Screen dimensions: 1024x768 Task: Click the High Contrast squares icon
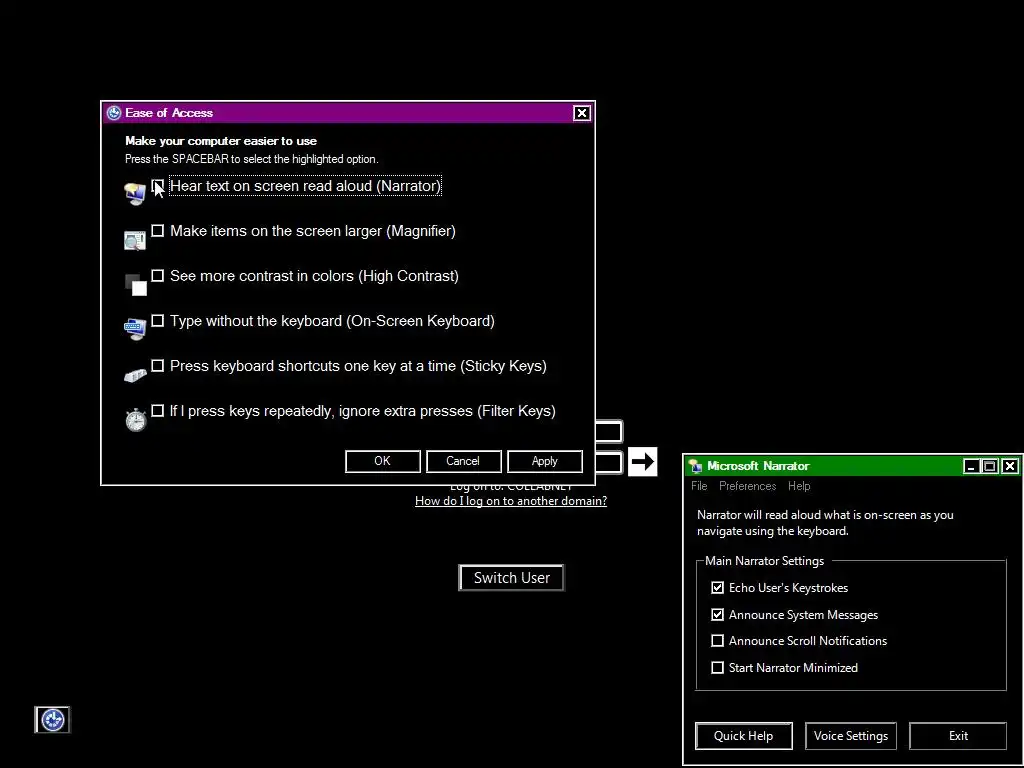tap(135, 285)
